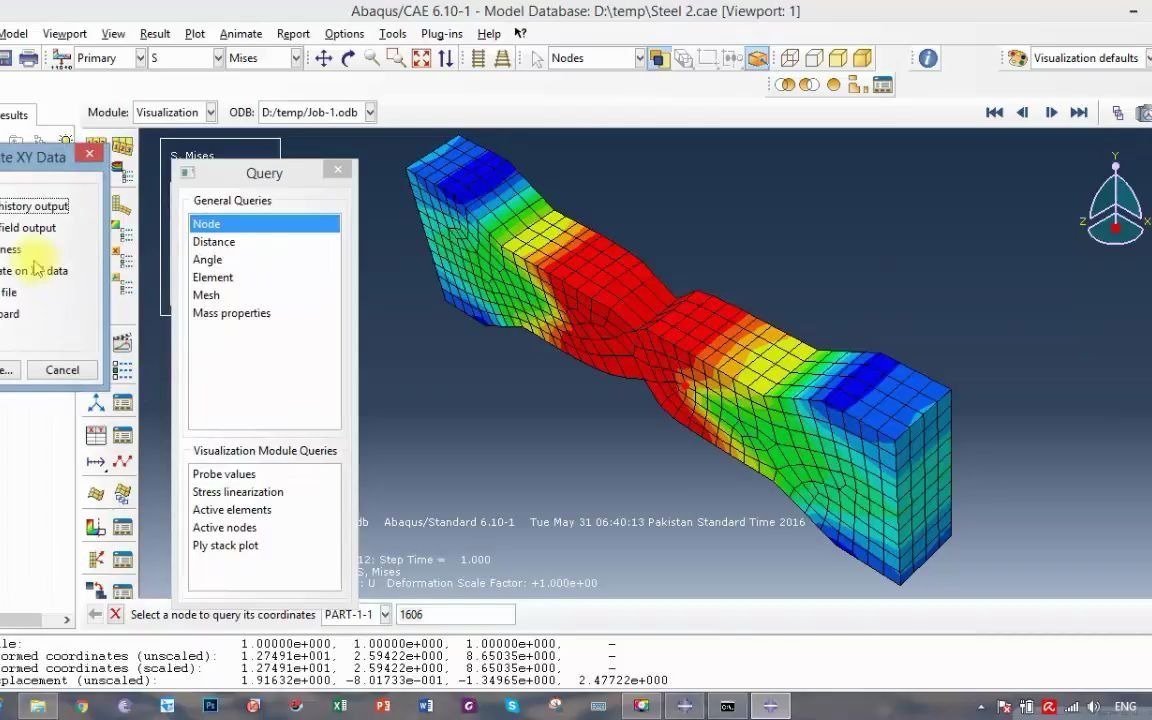Click the Print icon in the toolbar

tap(28, 58)
